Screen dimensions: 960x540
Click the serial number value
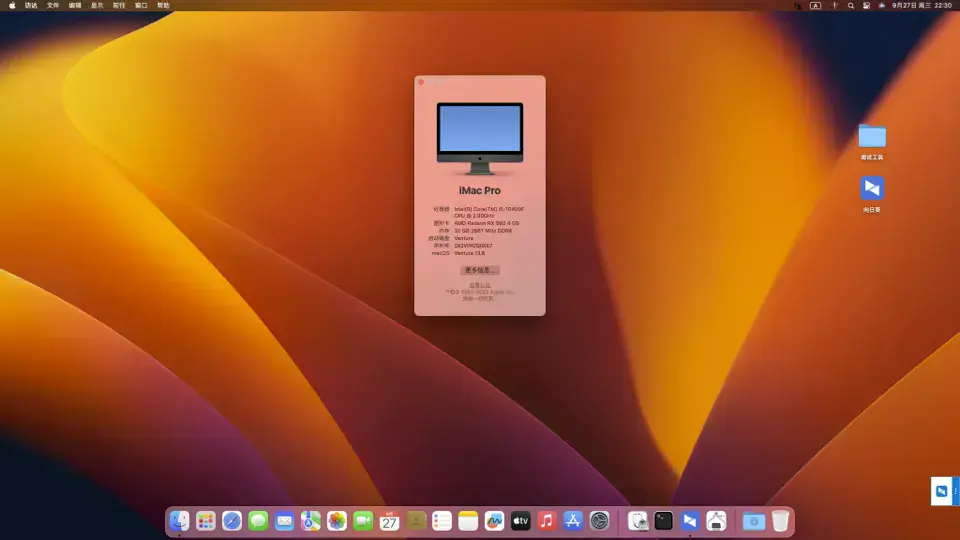[x=473, y=246]
